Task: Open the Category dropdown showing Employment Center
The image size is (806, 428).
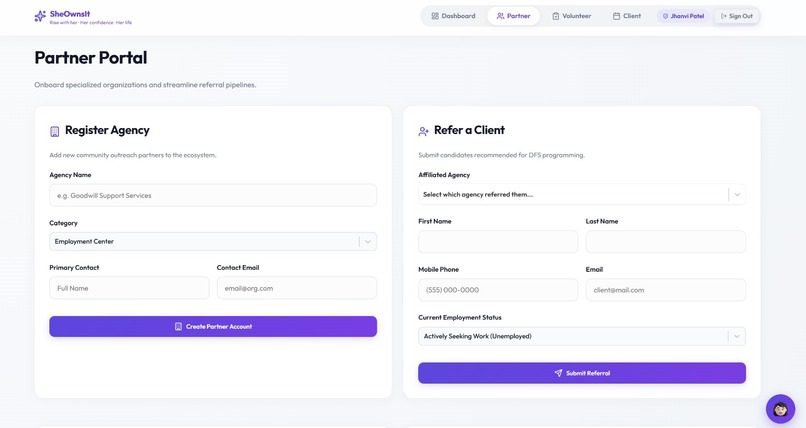Action: click(213, 241)
